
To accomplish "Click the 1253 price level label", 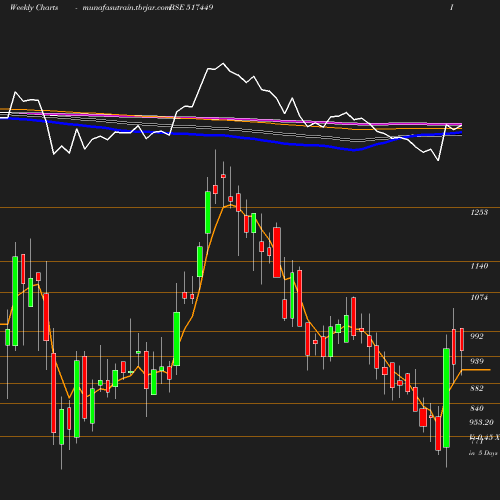I will point(479,212).
